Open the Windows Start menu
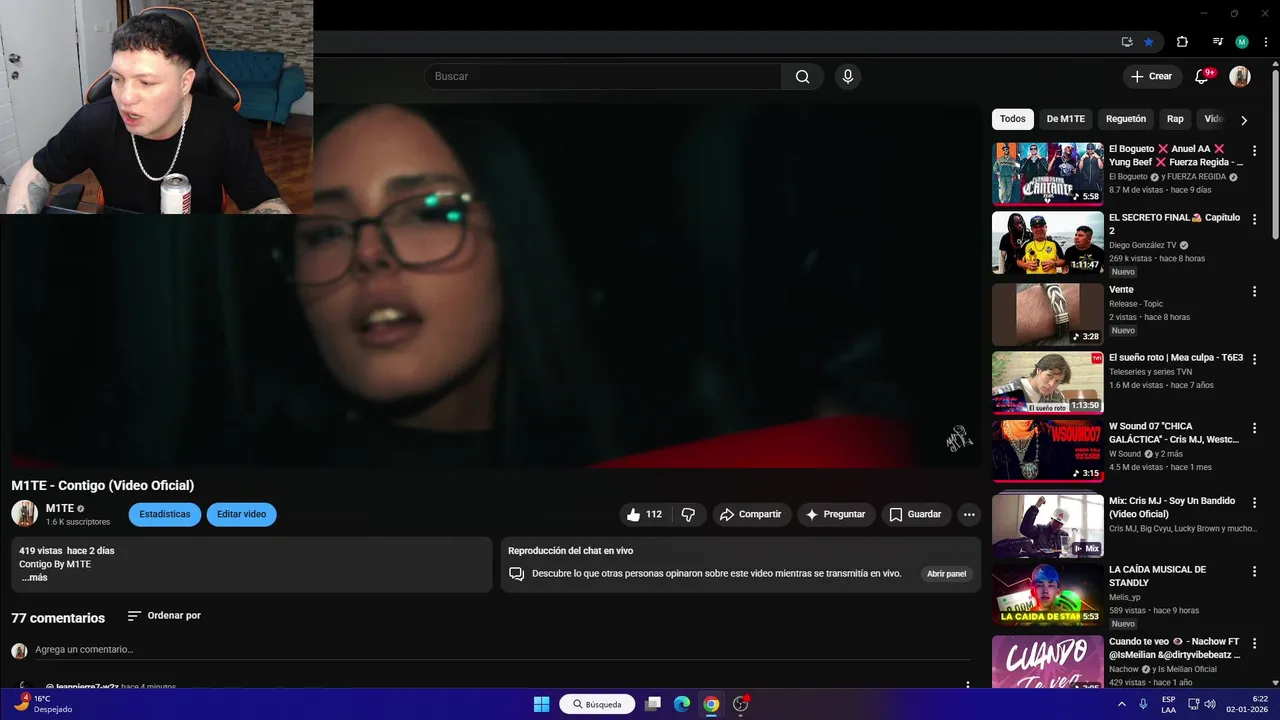1280x720 pixels. (x=541, y=704)
